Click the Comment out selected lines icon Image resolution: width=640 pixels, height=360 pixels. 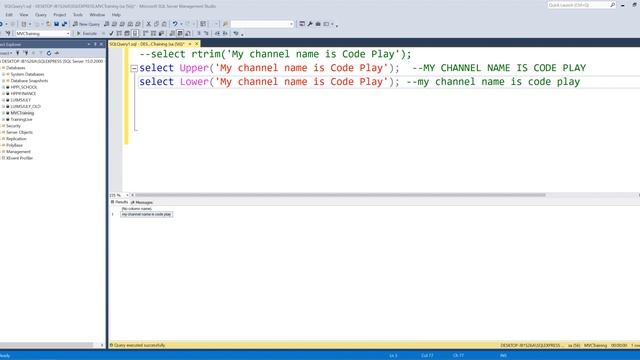coord(199,33)
